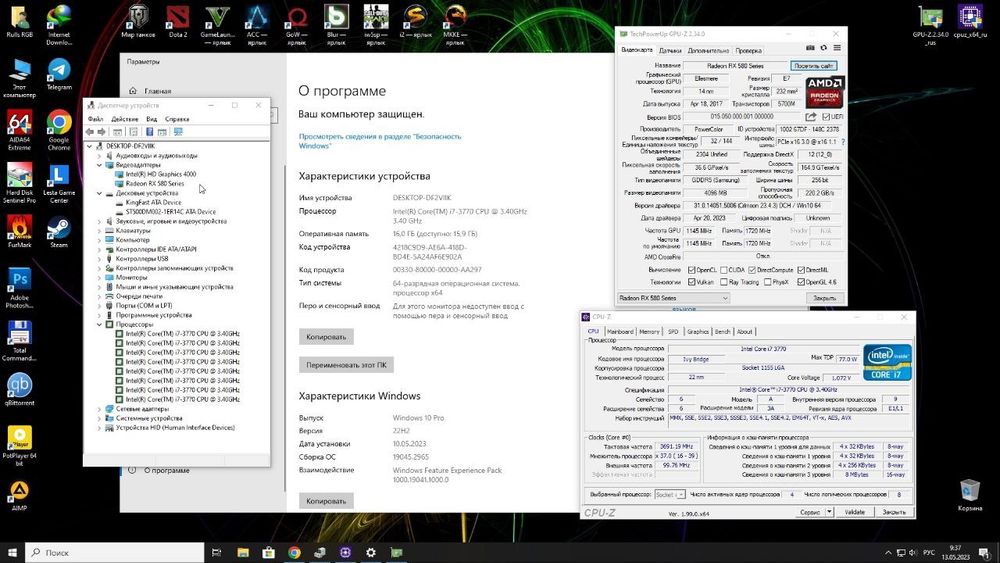Toggle the OpenCL checkbox

tap(692, 269)
